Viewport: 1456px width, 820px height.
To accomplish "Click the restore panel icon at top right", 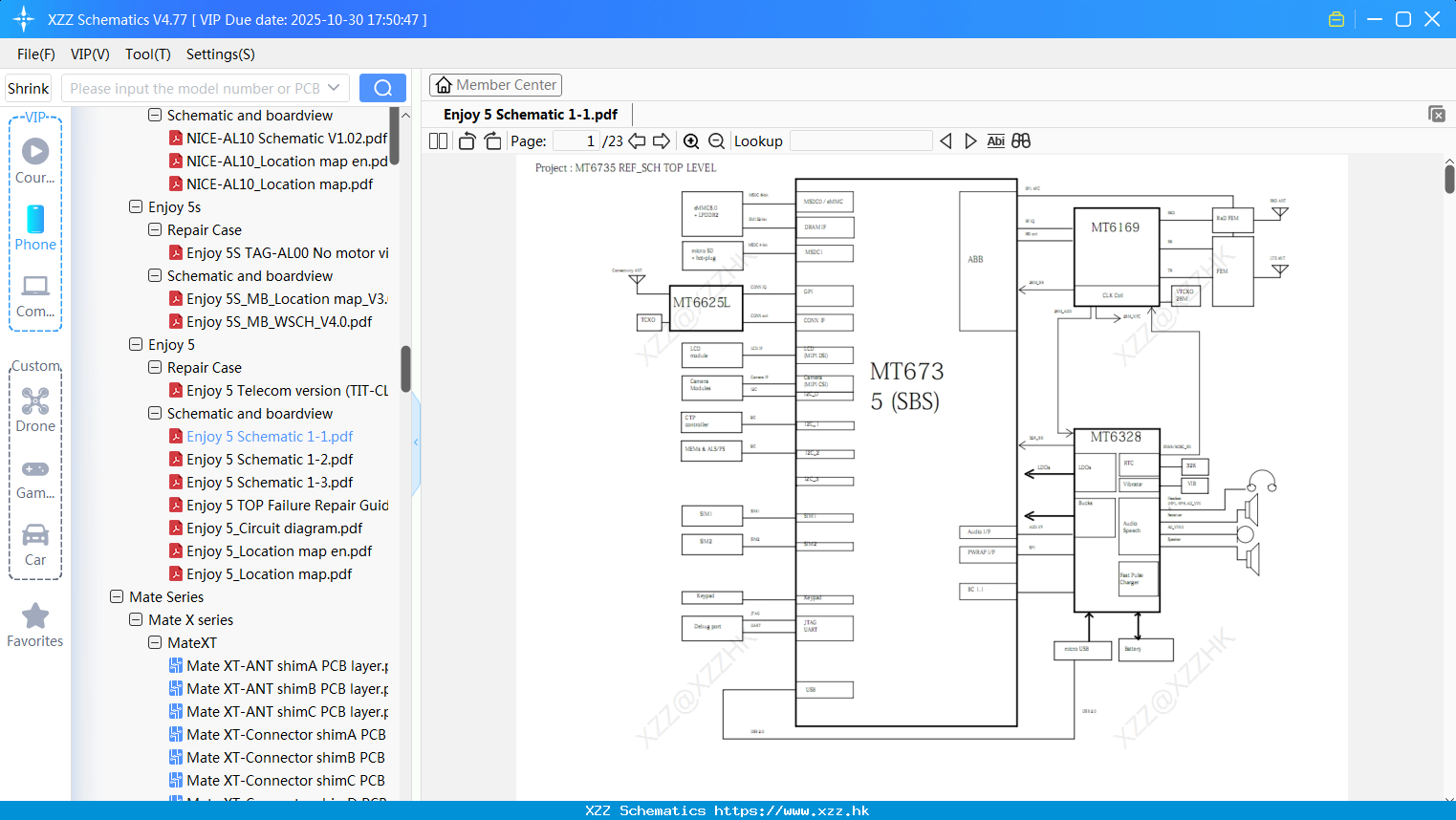I will click(1436, 114).
